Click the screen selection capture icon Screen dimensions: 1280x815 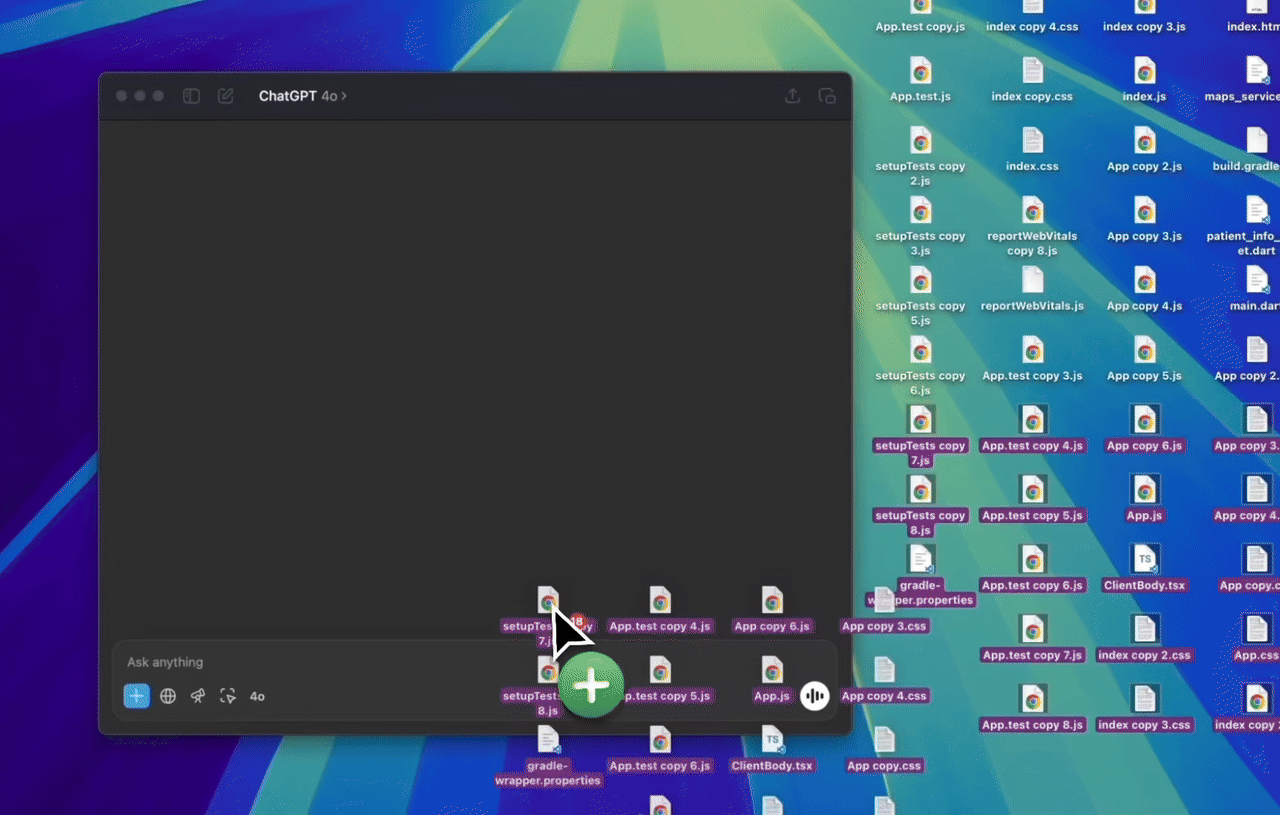click(x=228, y=696)
